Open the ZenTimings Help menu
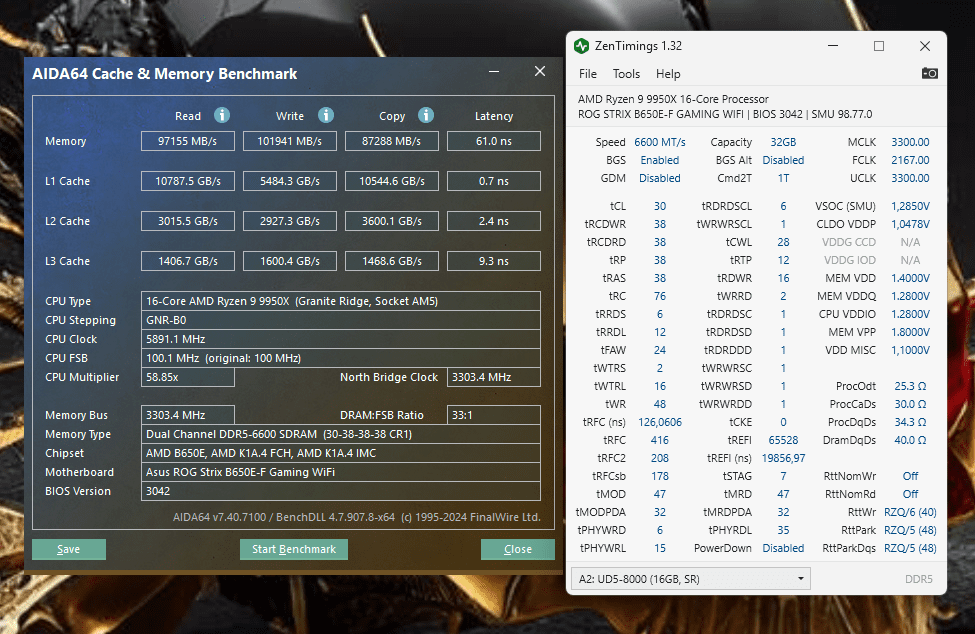The height and width of the screenshot is (634, 975). [668, 74]
